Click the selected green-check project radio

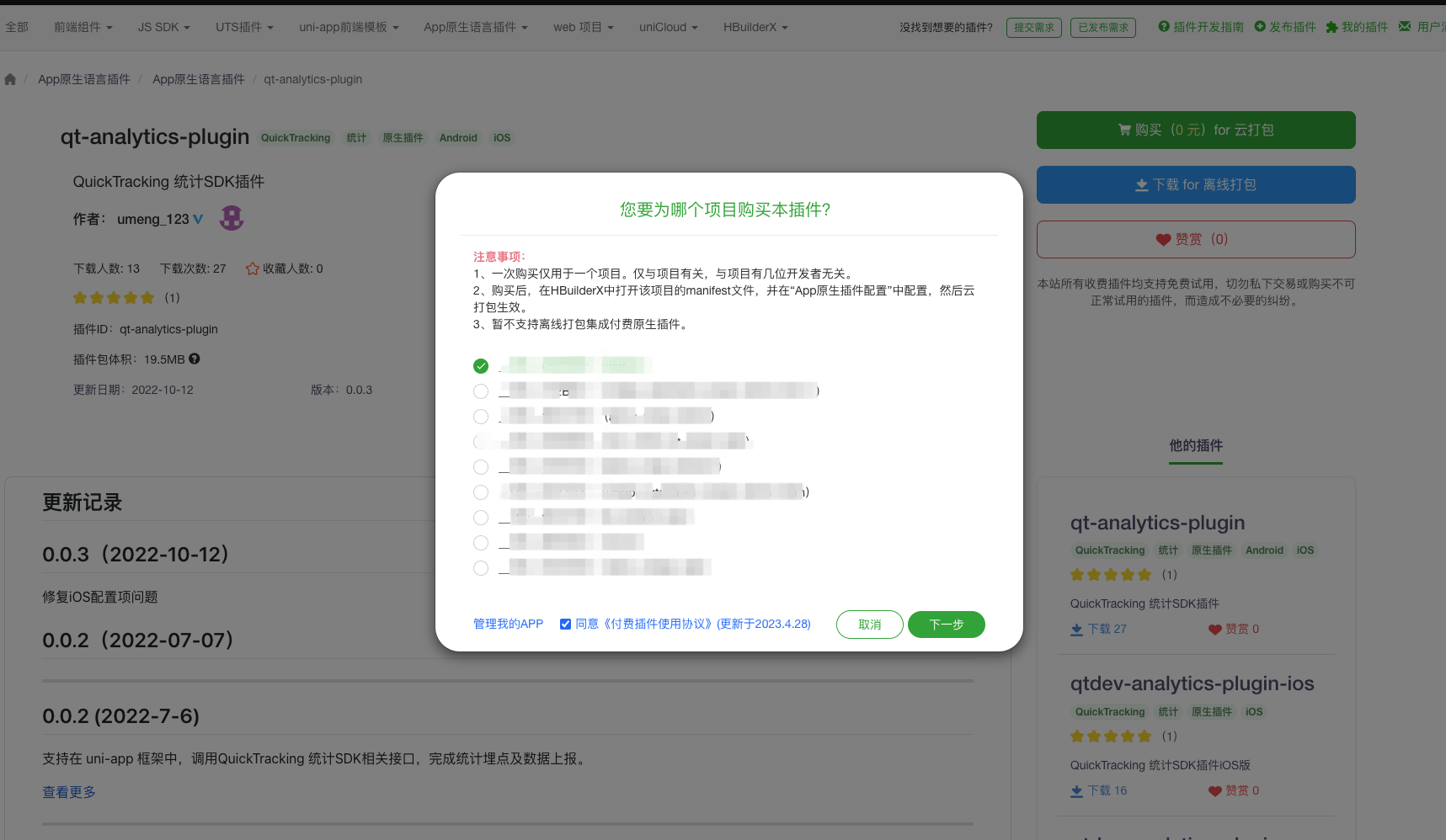point(481,366)
